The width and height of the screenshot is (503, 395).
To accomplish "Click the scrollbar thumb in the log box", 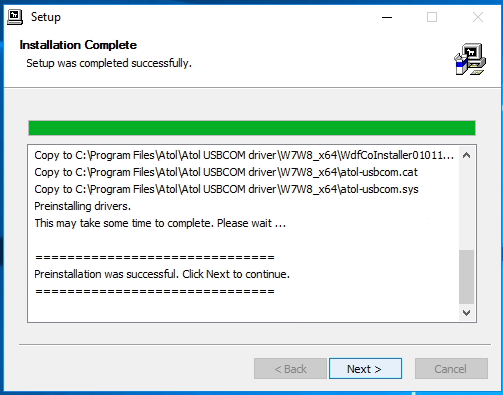I will pos(466,277).
